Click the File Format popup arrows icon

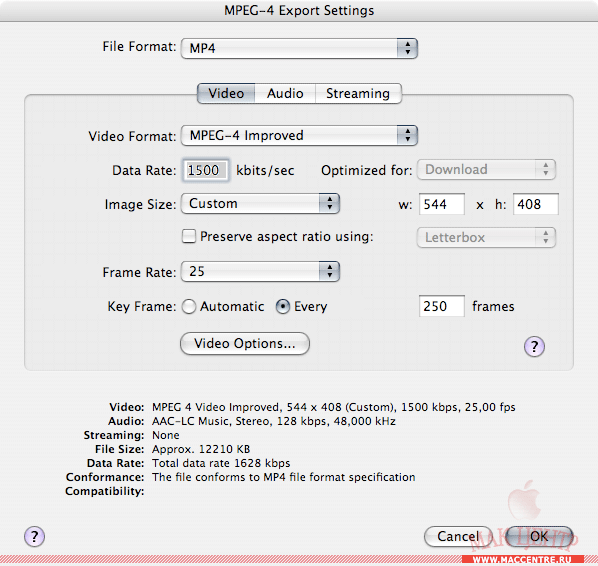[x=407, y=48]
